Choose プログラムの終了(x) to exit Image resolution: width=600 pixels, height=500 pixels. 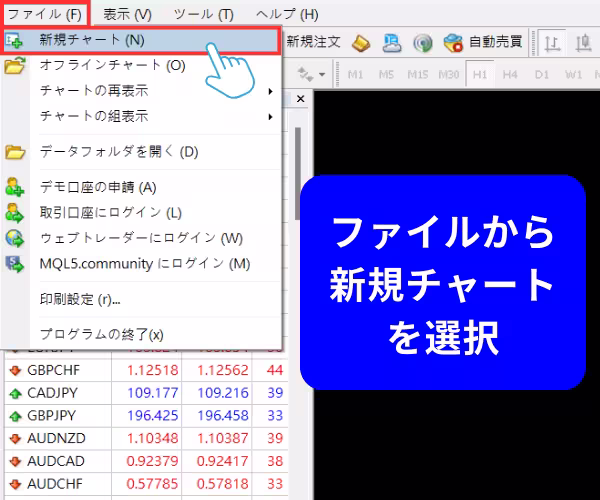pos(141,334)
